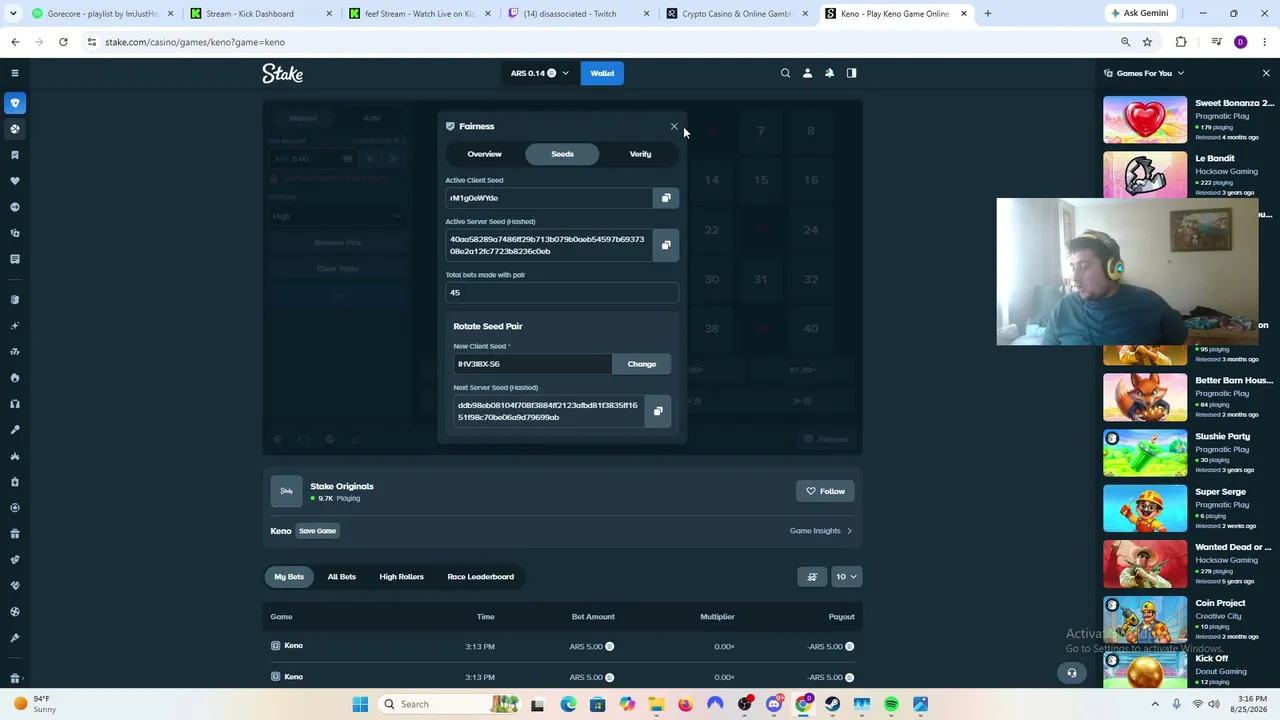Screen dimensions: 1280x720
Task: Open the Windows Start menu
Action: tap(360, 704)
